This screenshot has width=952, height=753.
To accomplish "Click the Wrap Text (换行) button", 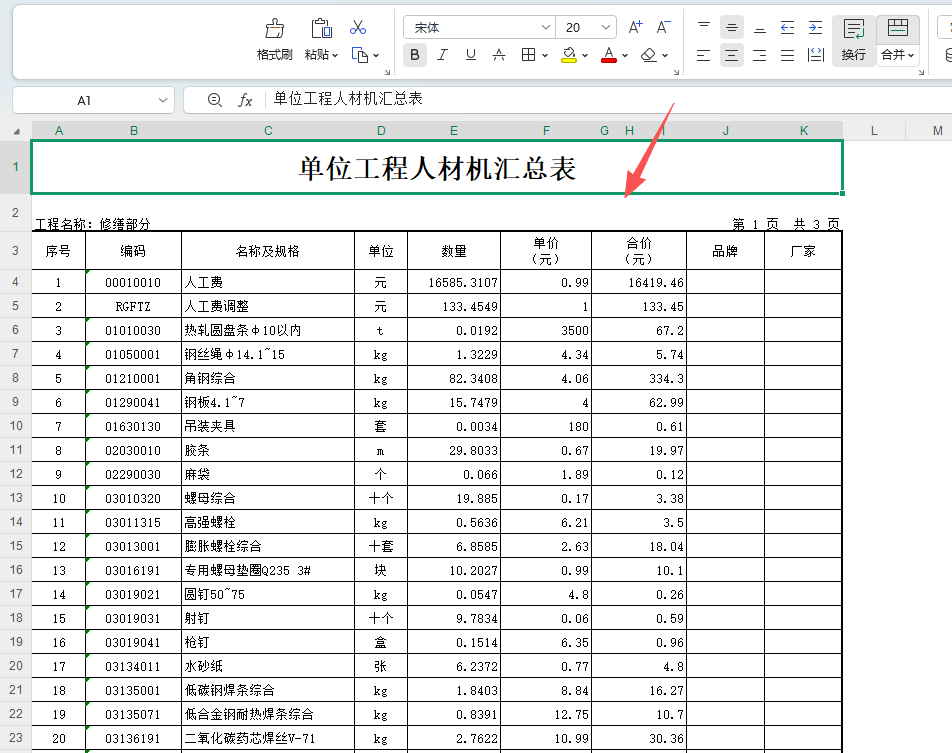I will (854, 41).
